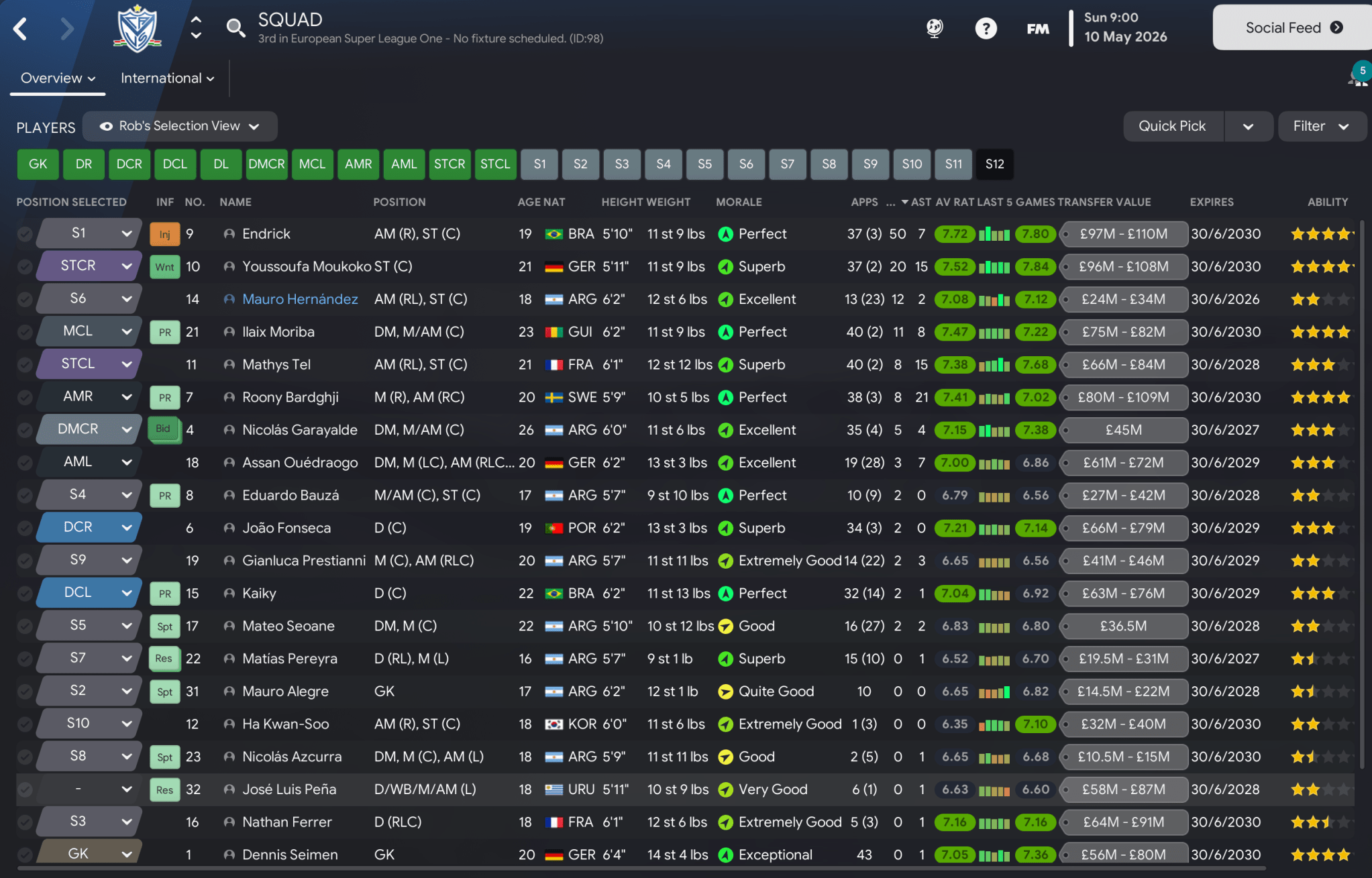This screenshot has width=1372, height=878.
Task: Open the Rob's Selection View dropdown
Action: 178,126
